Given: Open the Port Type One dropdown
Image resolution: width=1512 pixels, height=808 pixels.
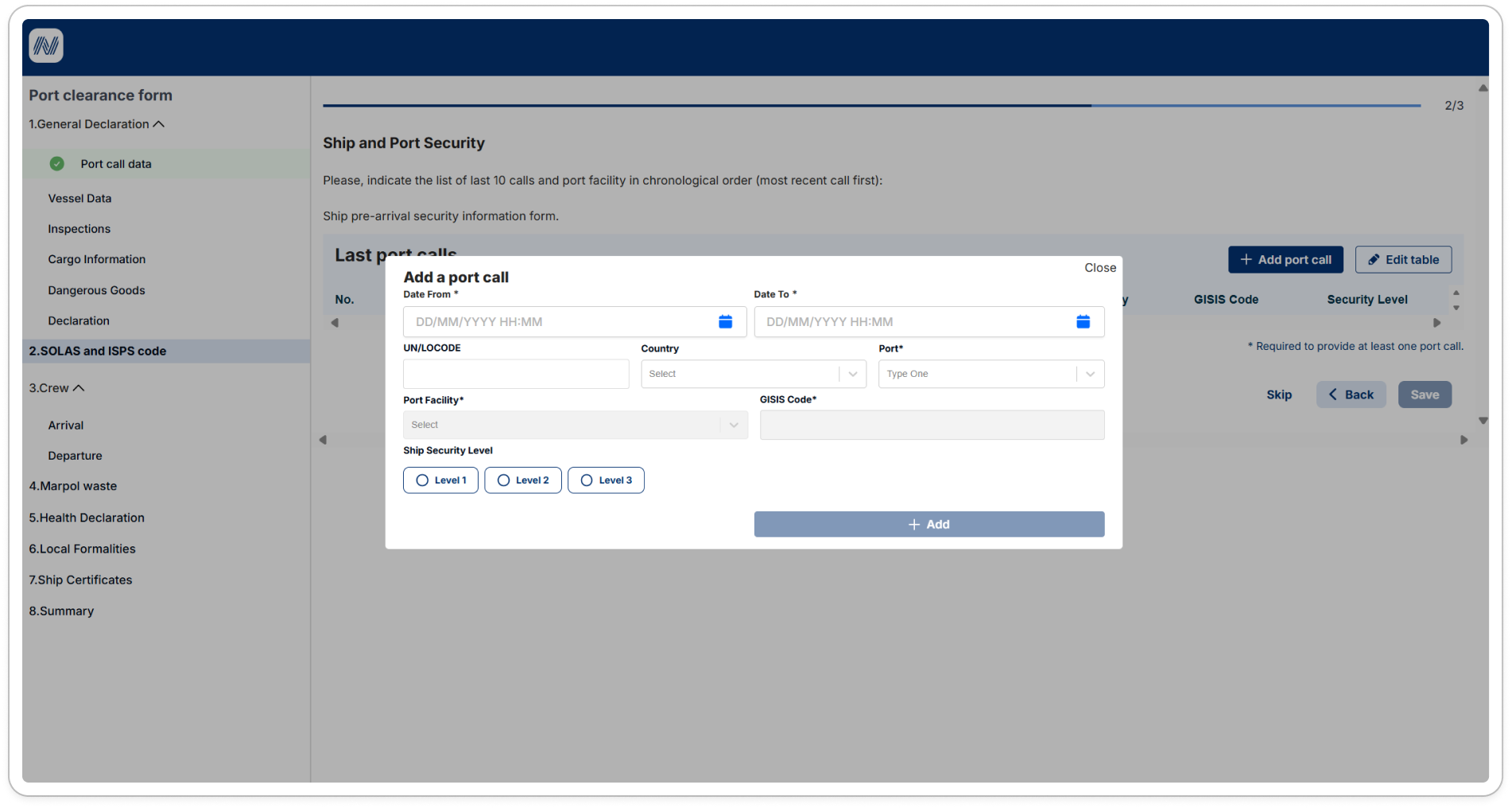Looking at the screenshot, I should pyautogui.click(x=991, y=374).
